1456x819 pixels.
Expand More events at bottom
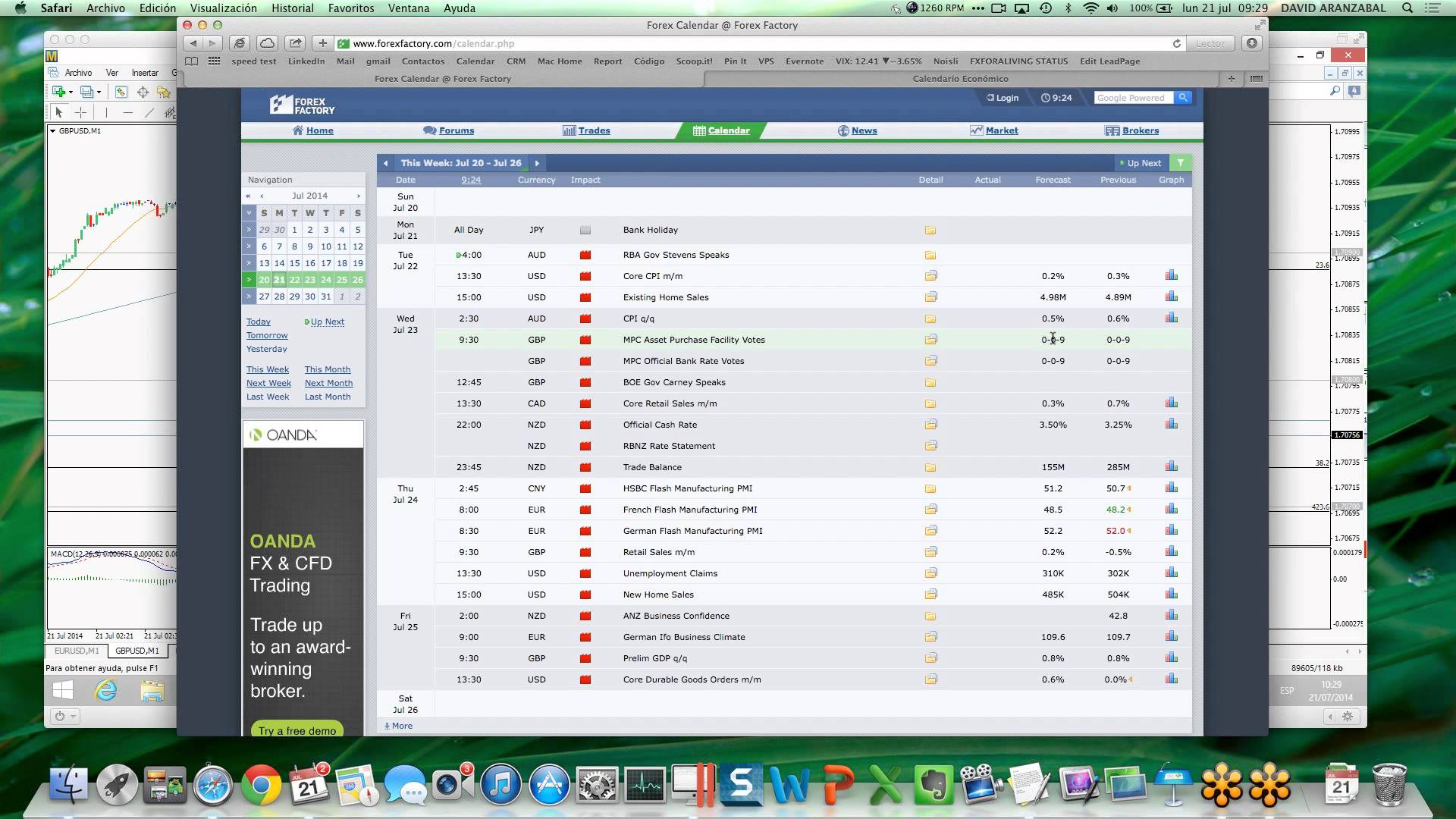(x=399, y=726)
